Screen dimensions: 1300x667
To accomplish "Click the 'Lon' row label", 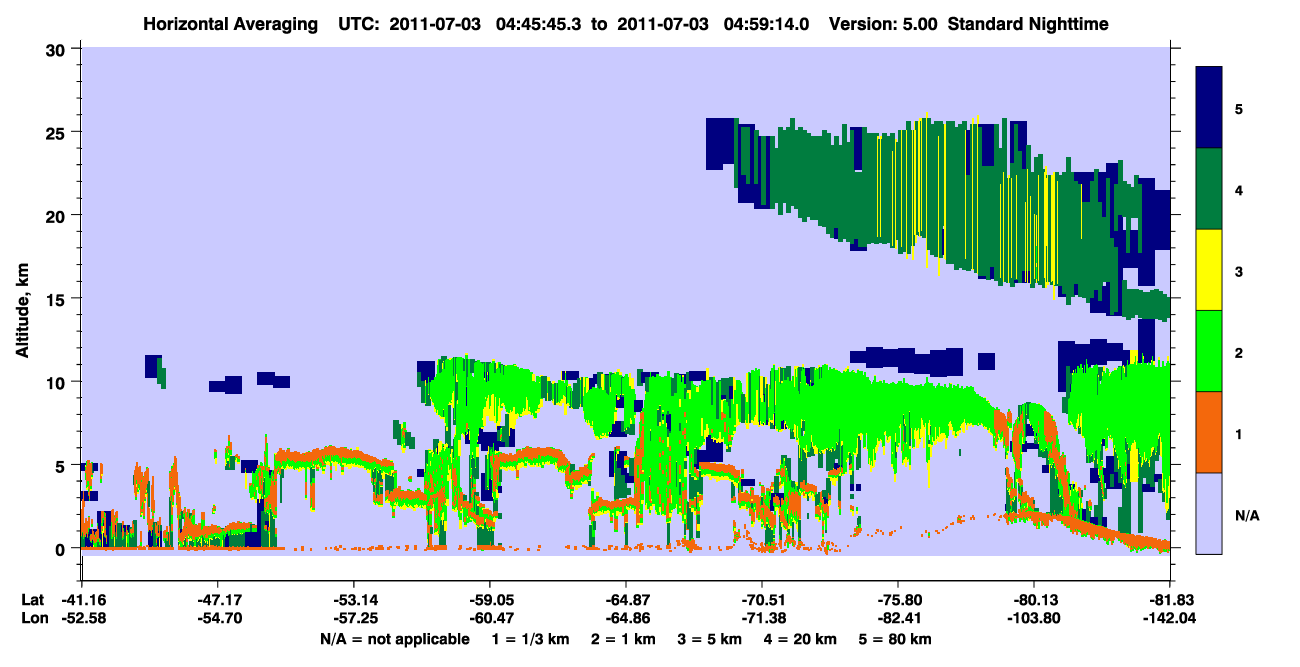I will [x=33, y=618].
